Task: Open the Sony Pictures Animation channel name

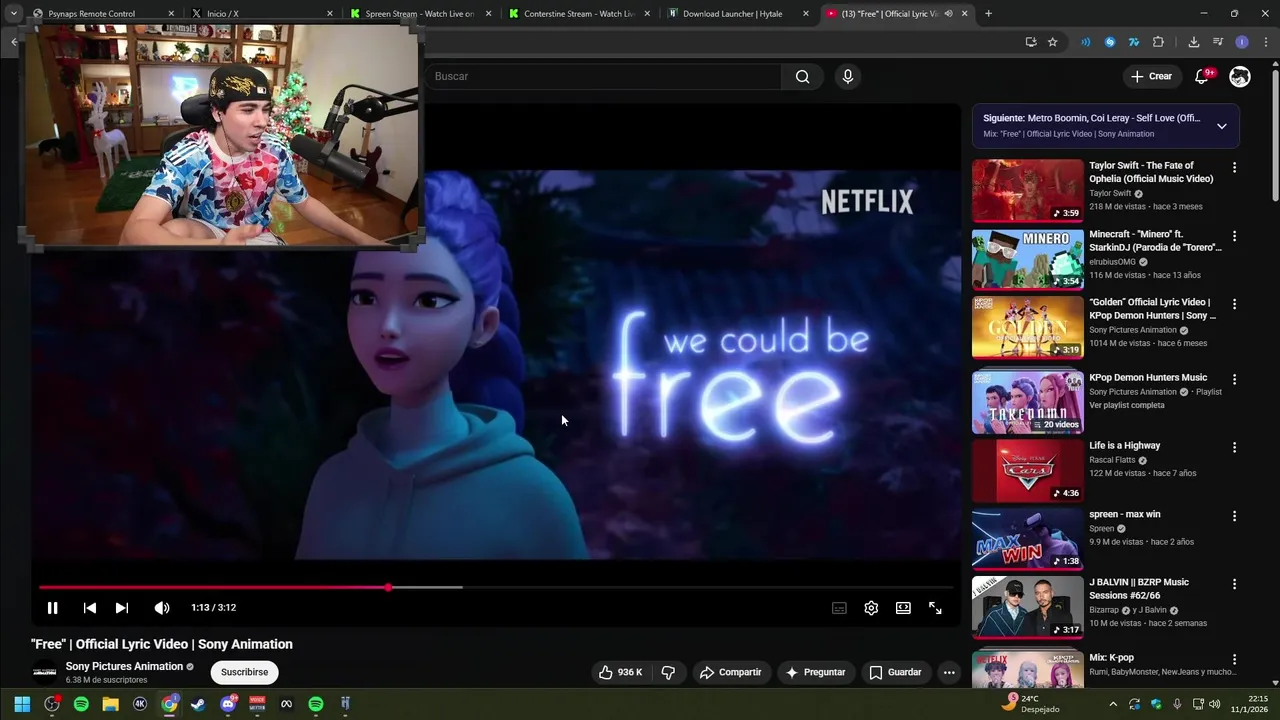Action: click(124, 666)
